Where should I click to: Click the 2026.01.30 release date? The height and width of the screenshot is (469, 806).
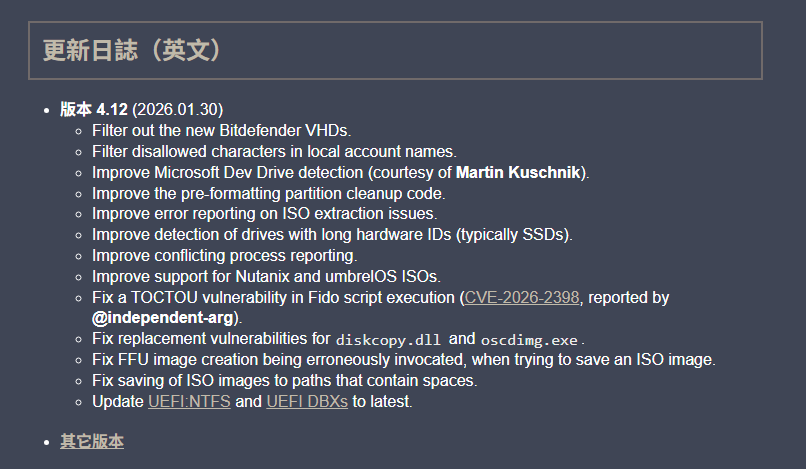tap(178, 109)
